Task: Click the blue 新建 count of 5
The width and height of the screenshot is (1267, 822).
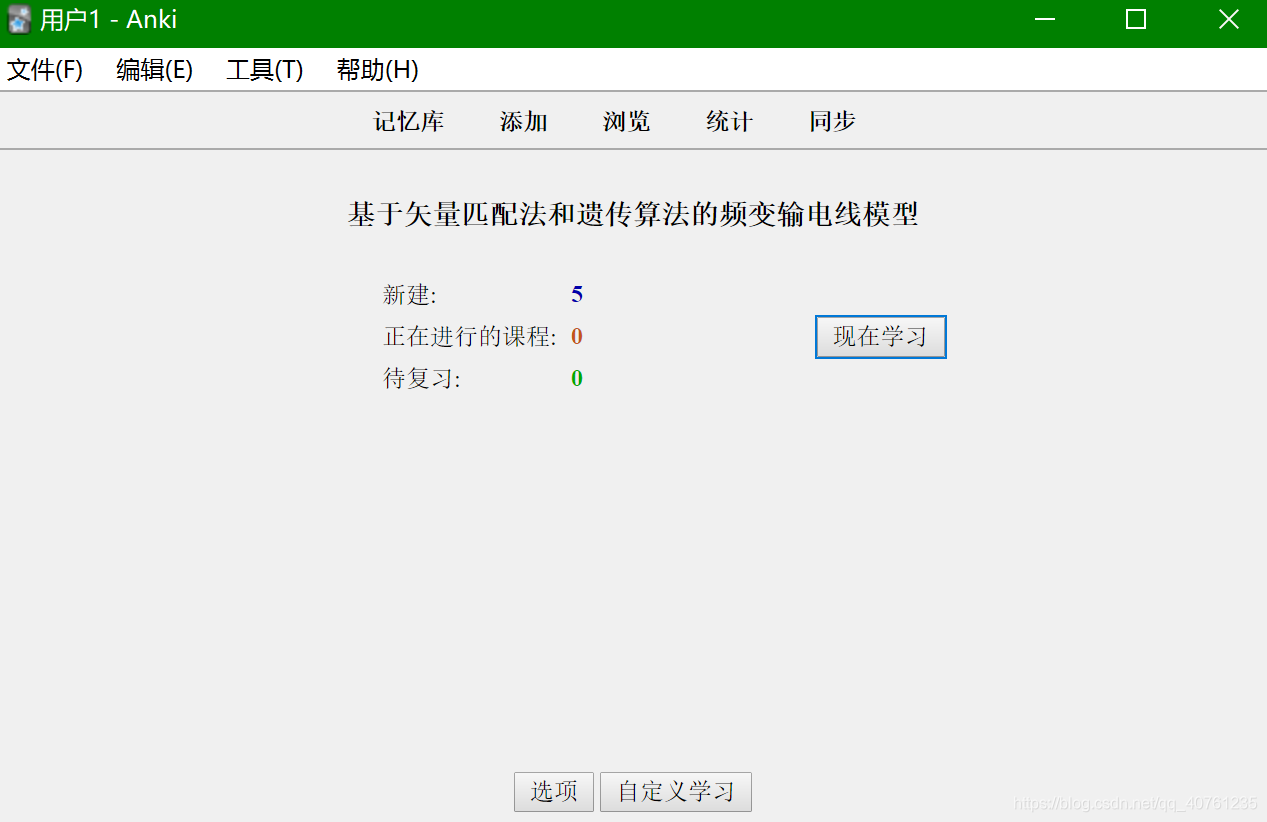Action: click(577, 294)
